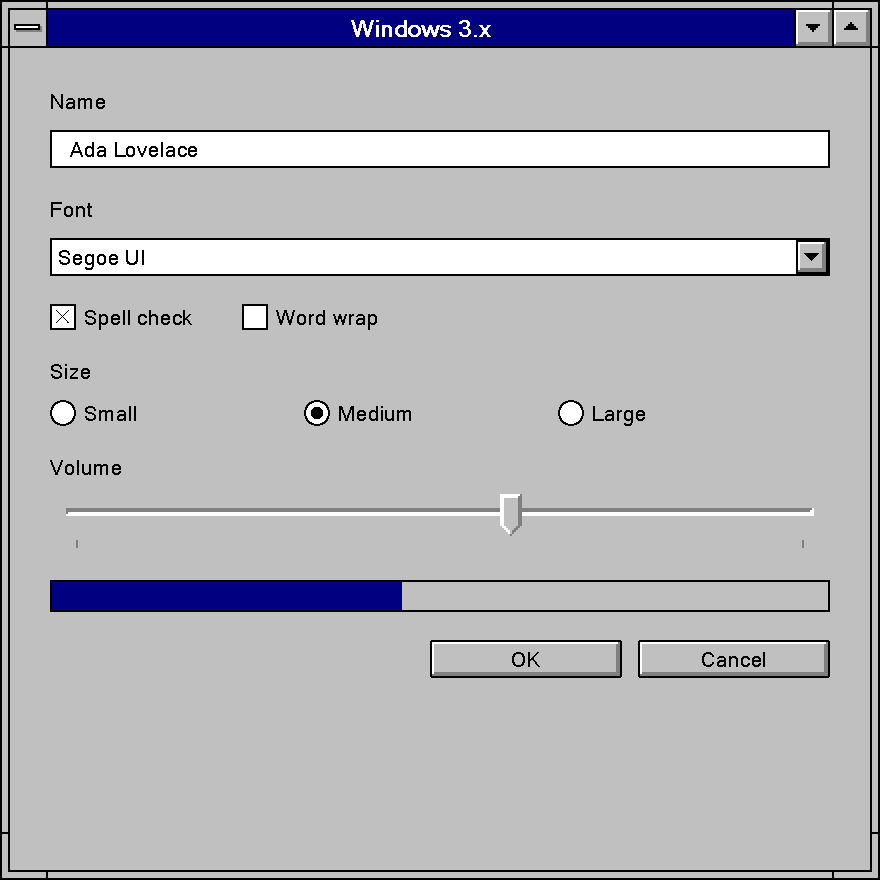The width and height of the screenshot is (880, 880).
Task: Click the Size label
Action: pyautogui.click(x=70, y=372)
